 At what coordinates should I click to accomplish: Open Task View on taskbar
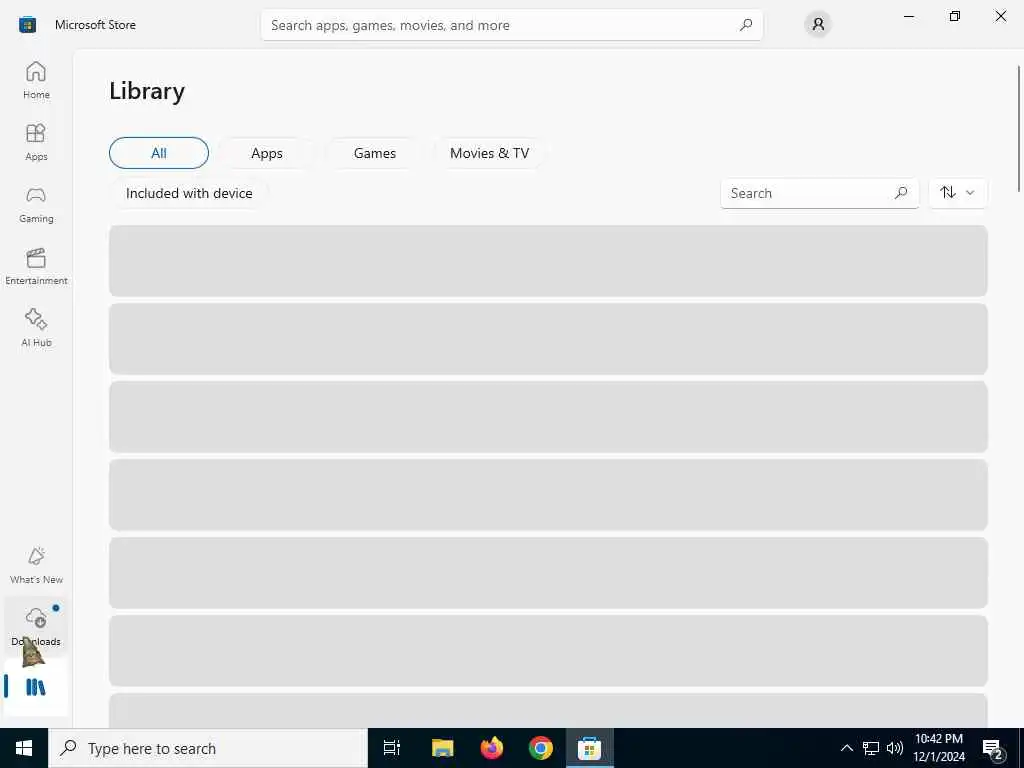click(x=392, y=748)
